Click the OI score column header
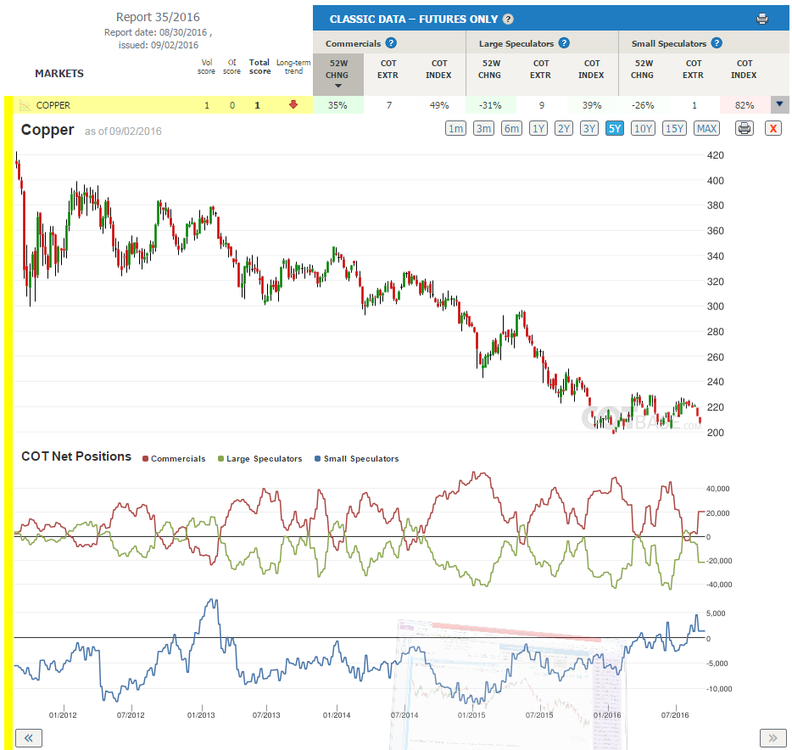The image size is (792, 750). (x=232, y=67)
